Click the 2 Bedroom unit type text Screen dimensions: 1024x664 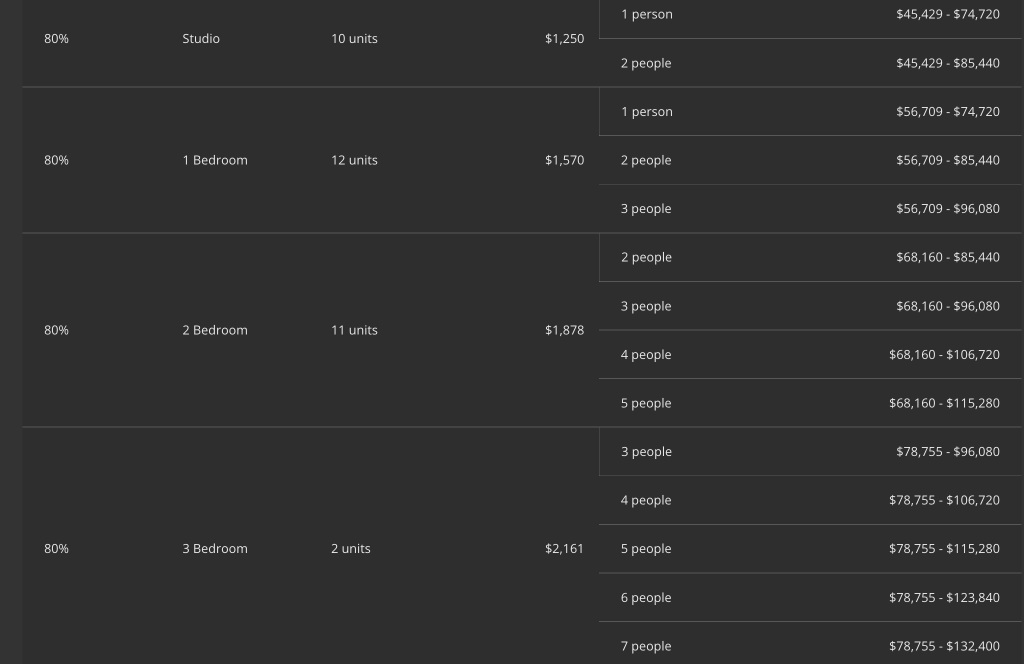(215, 330)
